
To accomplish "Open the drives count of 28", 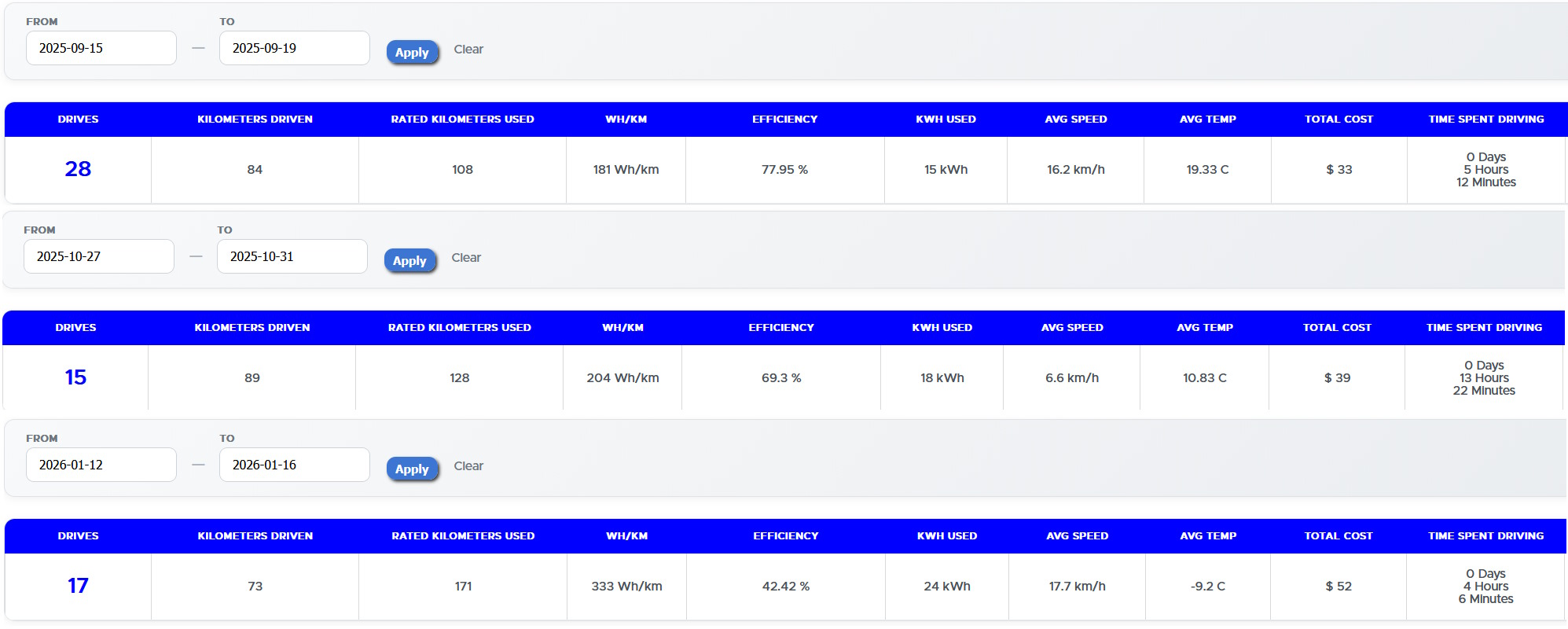I will click(78, 169).
